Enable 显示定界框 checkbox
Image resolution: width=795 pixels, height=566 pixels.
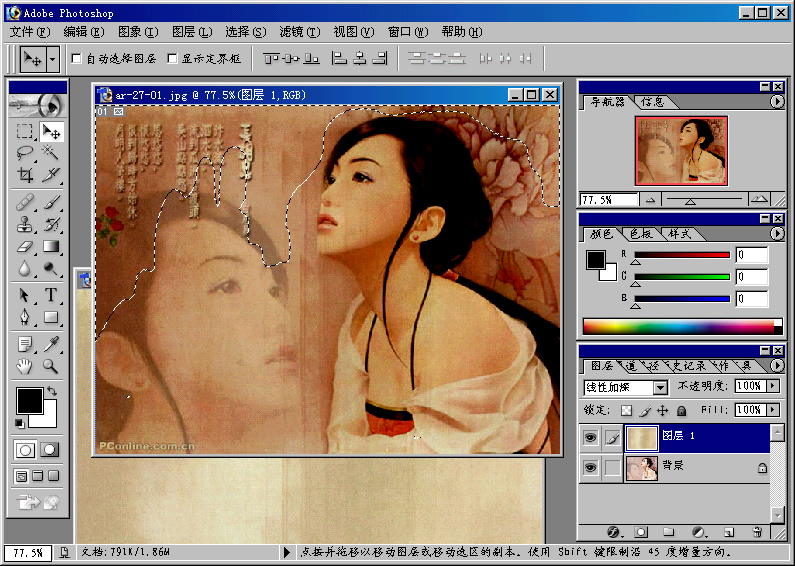click(x=172, y=58)
